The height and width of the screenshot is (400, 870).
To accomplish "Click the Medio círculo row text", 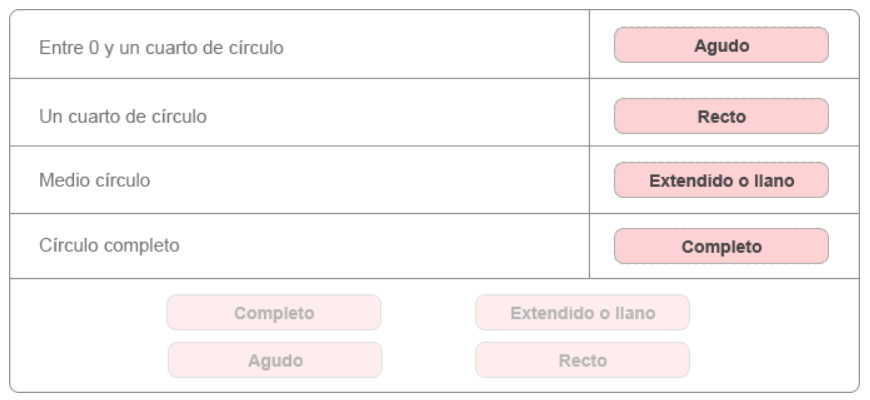I will click(x=95, y=180).
